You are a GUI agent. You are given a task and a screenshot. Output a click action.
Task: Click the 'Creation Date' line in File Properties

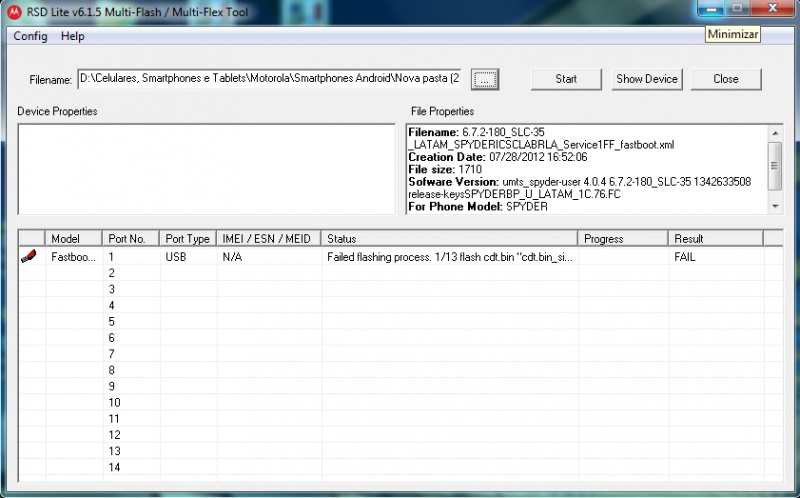tap(497, 157)
